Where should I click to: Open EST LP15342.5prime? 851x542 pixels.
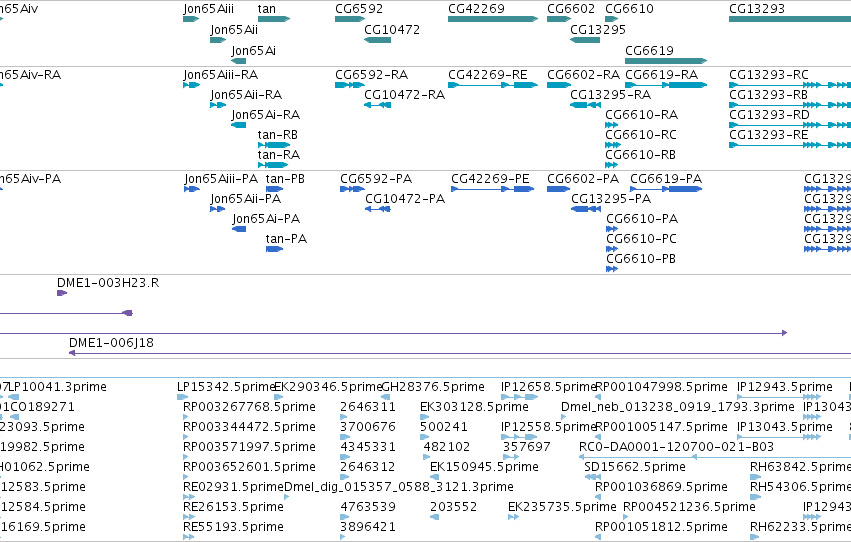pyautogui.click(x=227, y=387)
